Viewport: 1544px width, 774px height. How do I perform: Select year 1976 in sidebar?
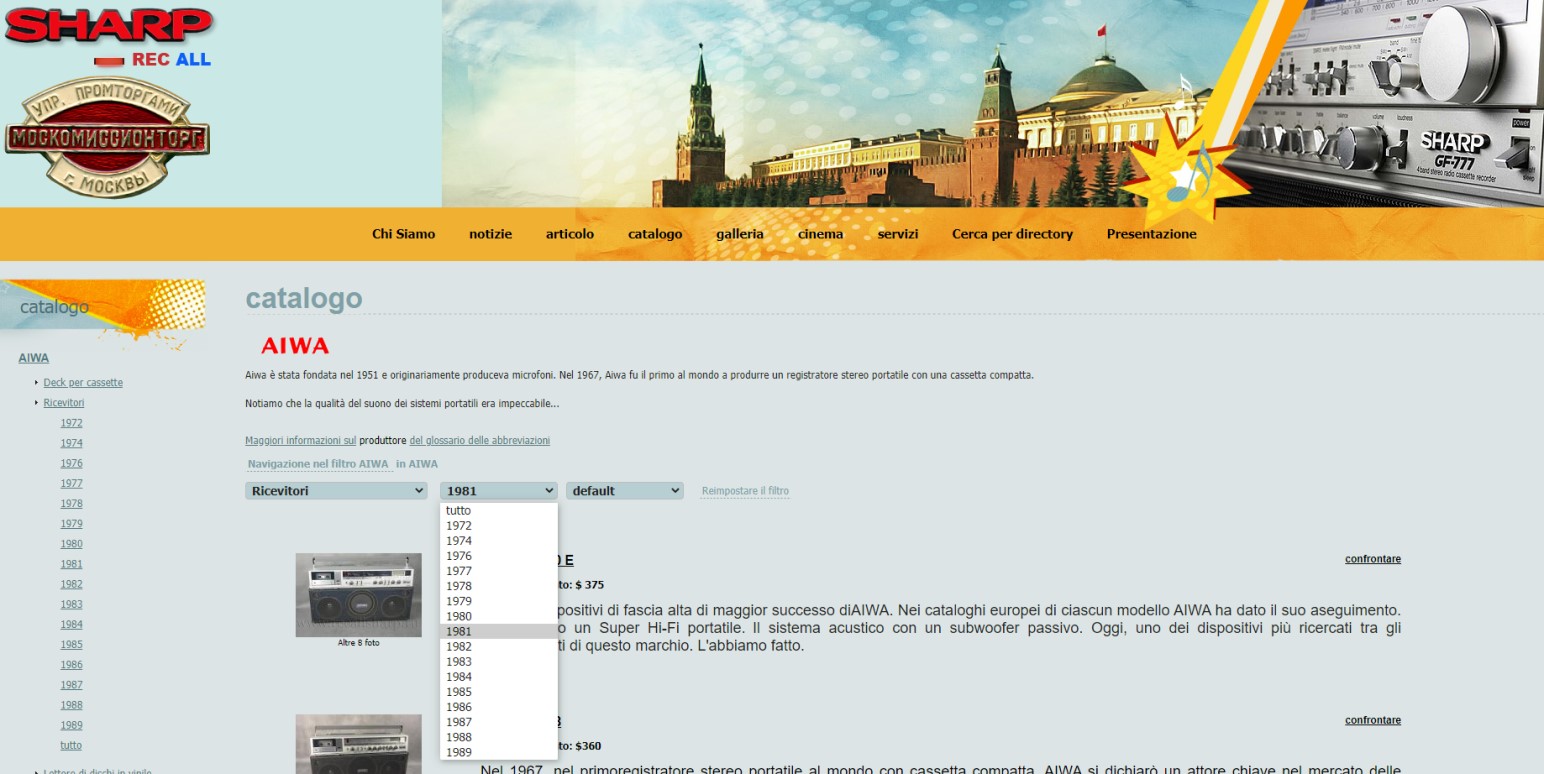(x=71, y=463)
